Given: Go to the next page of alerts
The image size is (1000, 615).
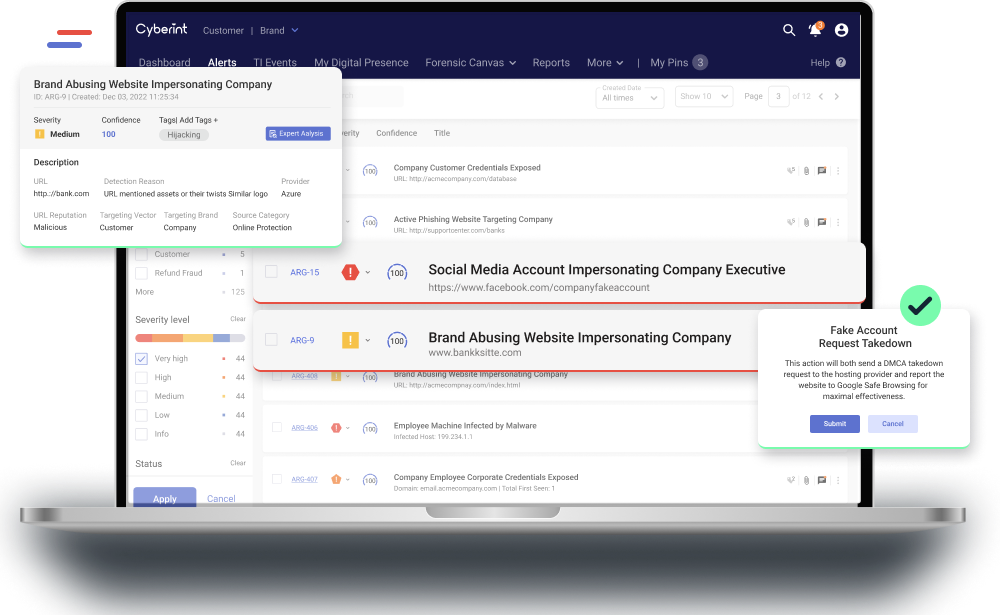Looking at the screenshot, I should [x=837, y=96].
